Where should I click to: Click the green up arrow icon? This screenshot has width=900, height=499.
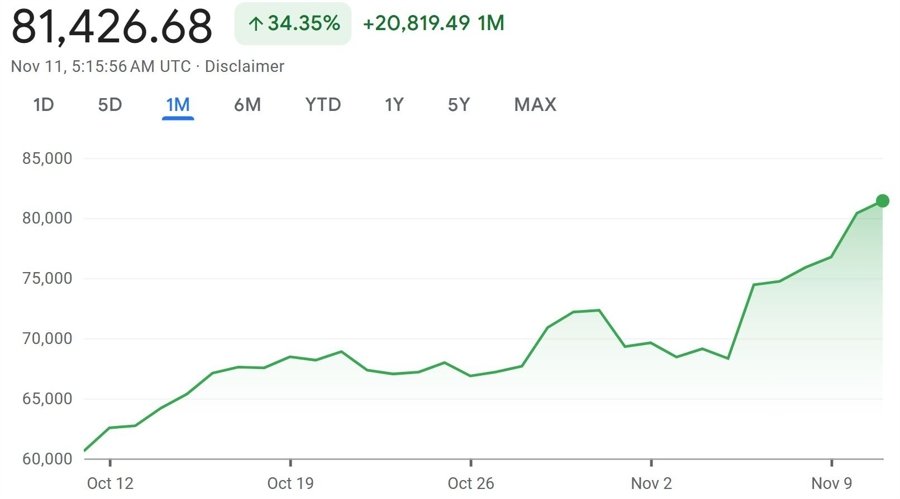[x=255, y=24]
